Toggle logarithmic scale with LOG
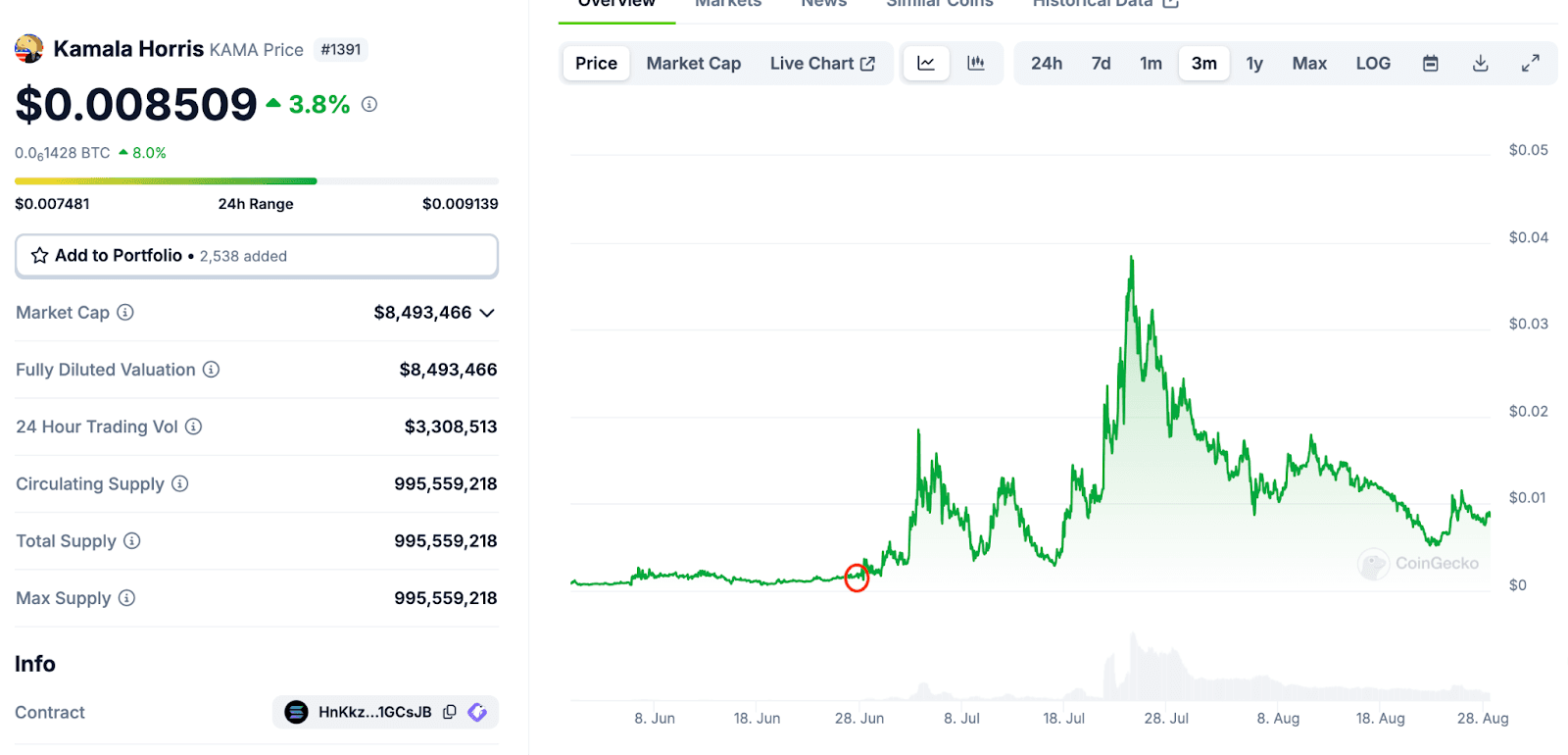The height and width of the screenshot is (755, 1568). coord(1372,62)
